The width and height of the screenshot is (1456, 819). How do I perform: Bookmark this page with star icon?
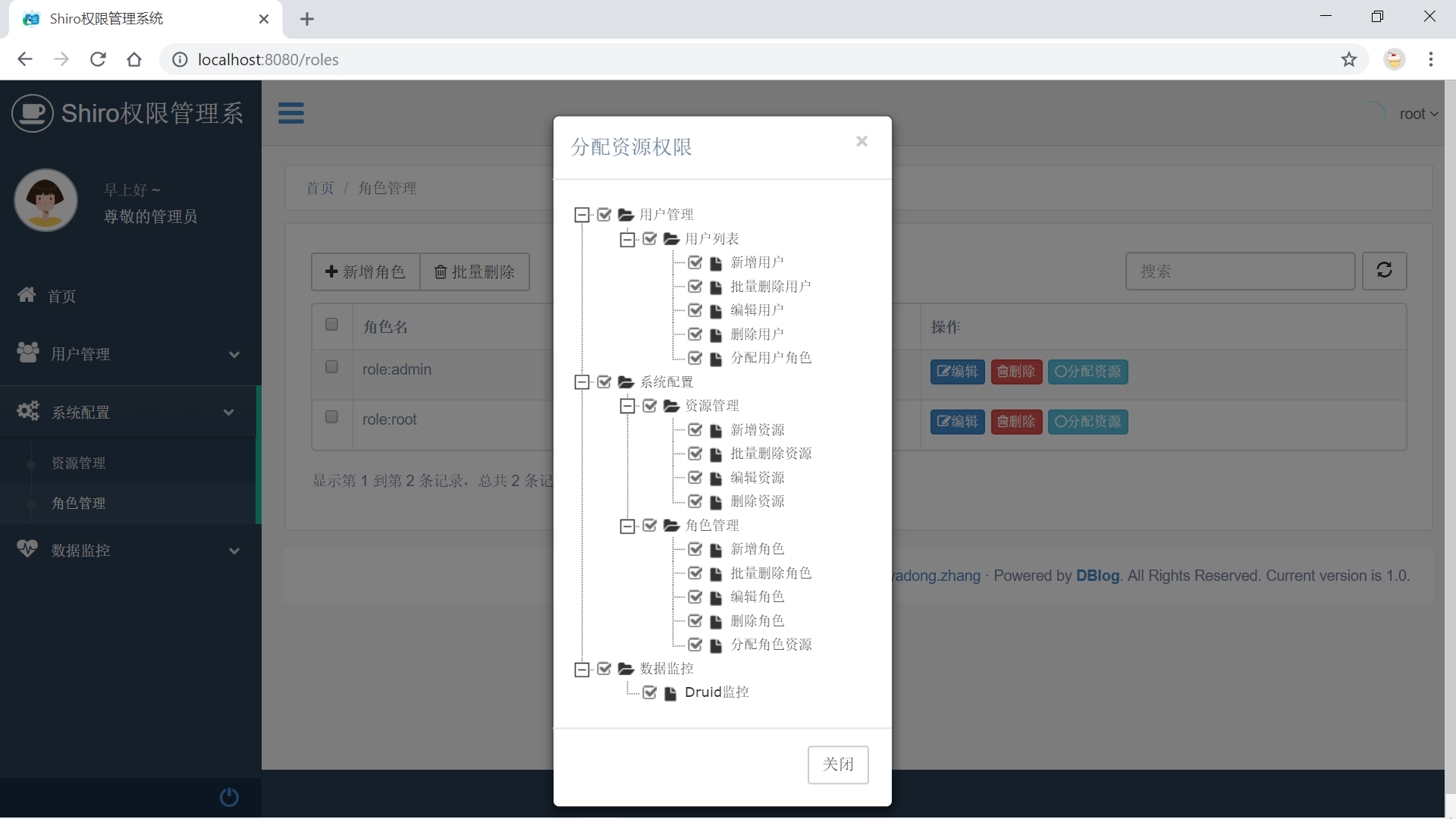(x=1348, y=59)
